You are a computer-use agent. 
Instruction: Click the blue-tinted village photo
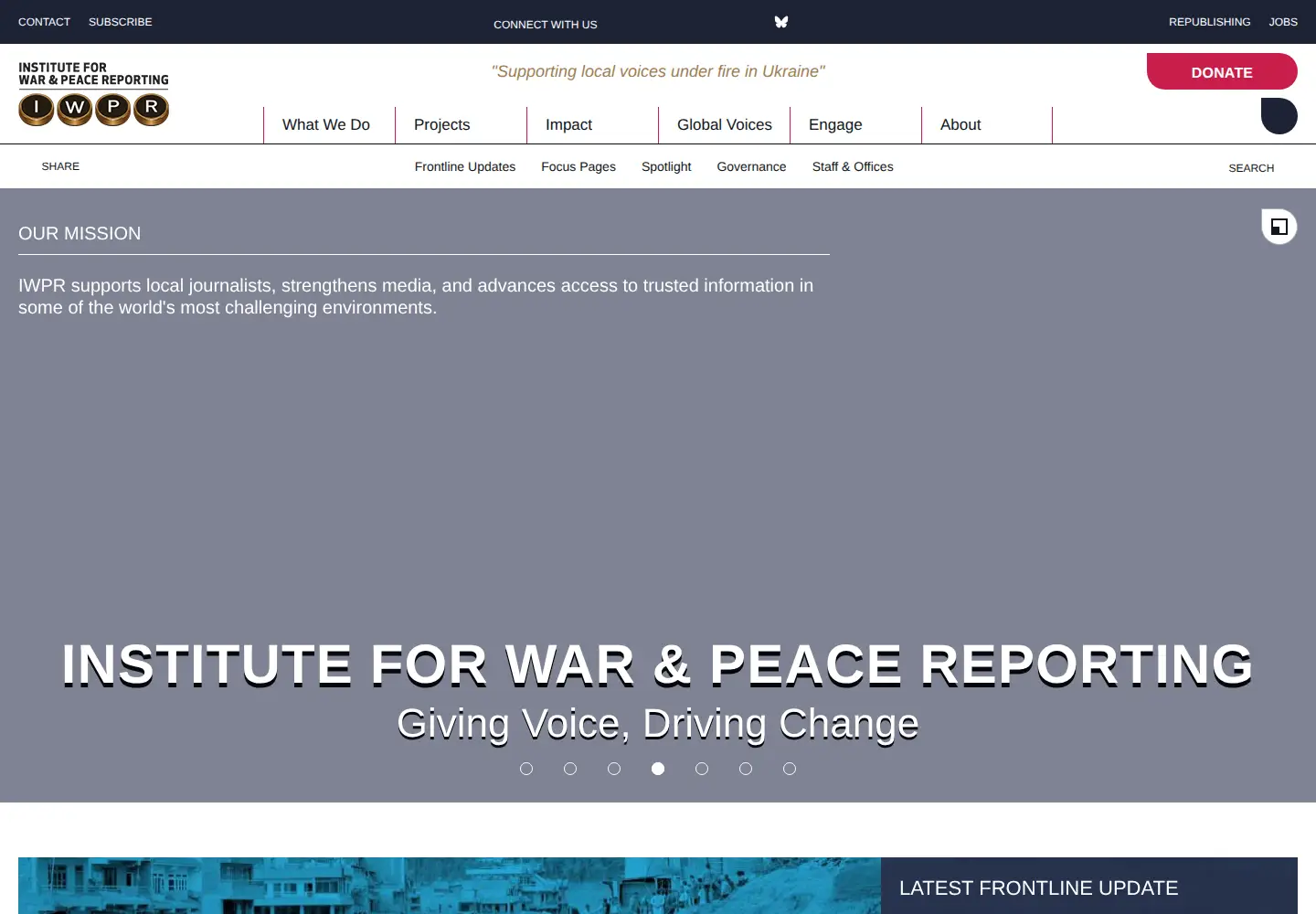pyautogui.click(x=450, y=886)
